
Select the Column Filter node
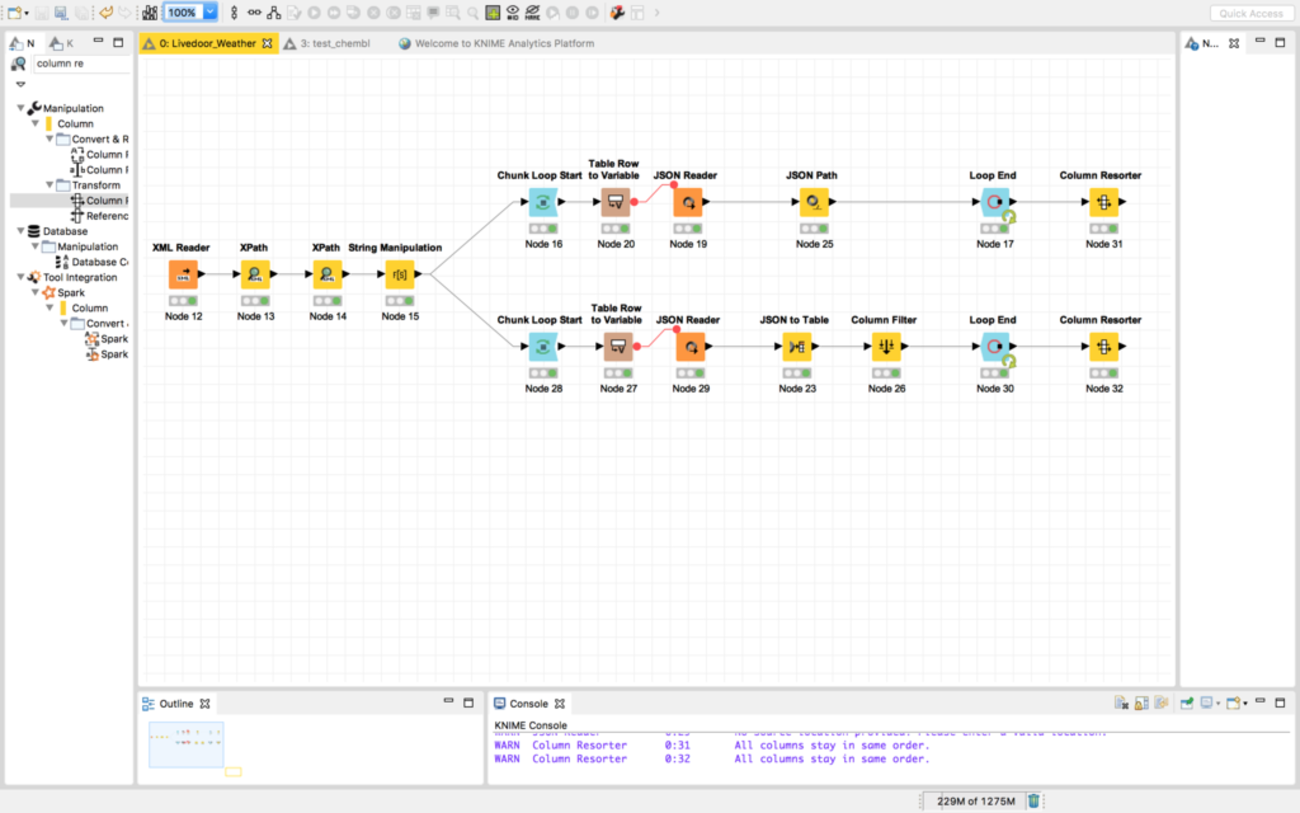[x=885, y=347]
